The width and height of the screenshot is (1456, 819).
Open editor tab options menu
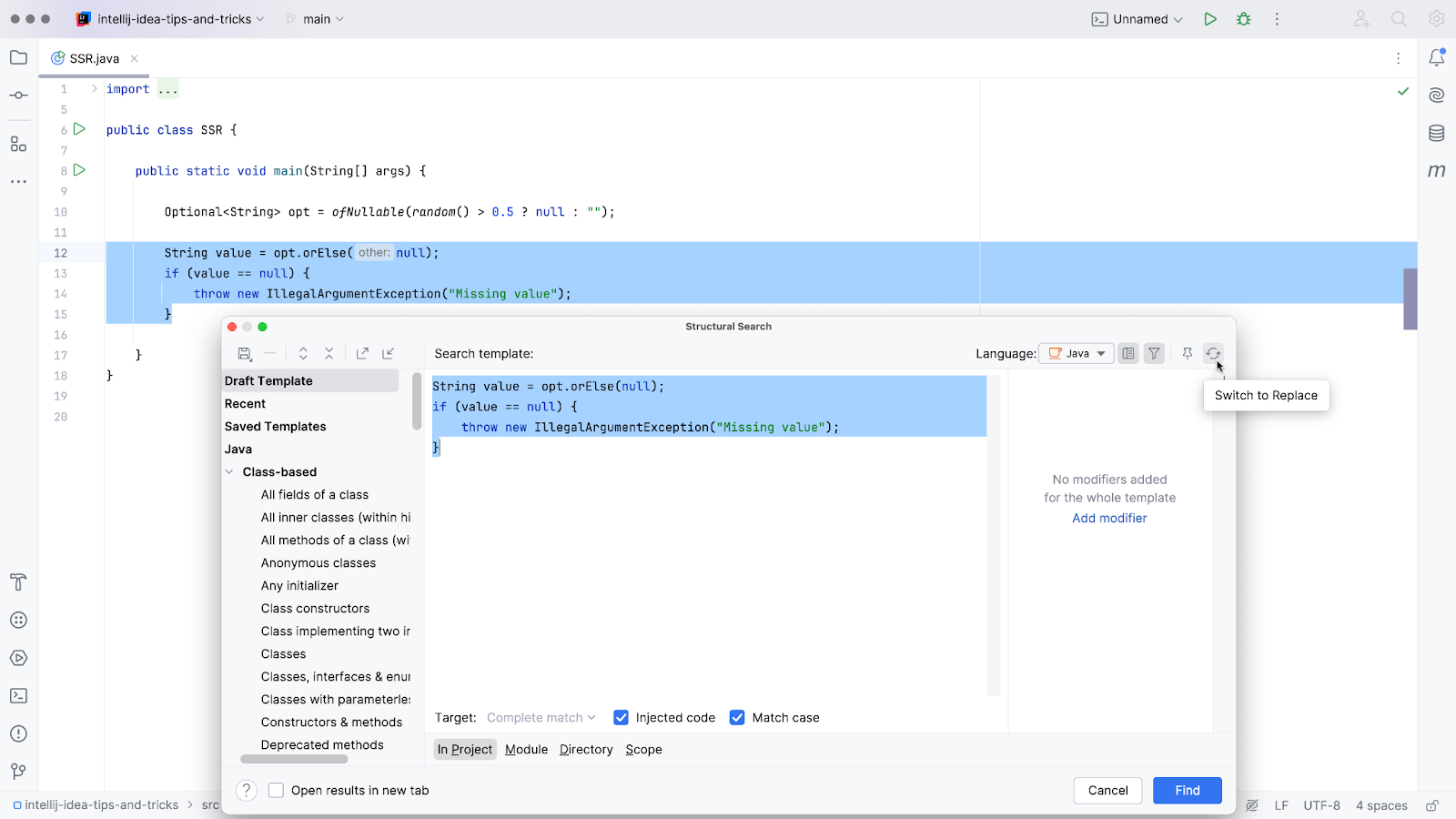click(1399, 58)
